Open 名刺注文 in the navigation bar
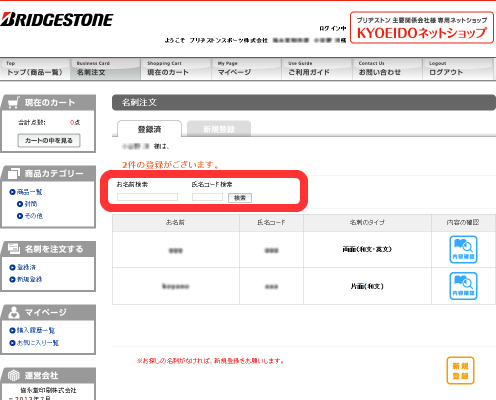The height and width of the screenshot is (400, 496). (x=105, y=69)
